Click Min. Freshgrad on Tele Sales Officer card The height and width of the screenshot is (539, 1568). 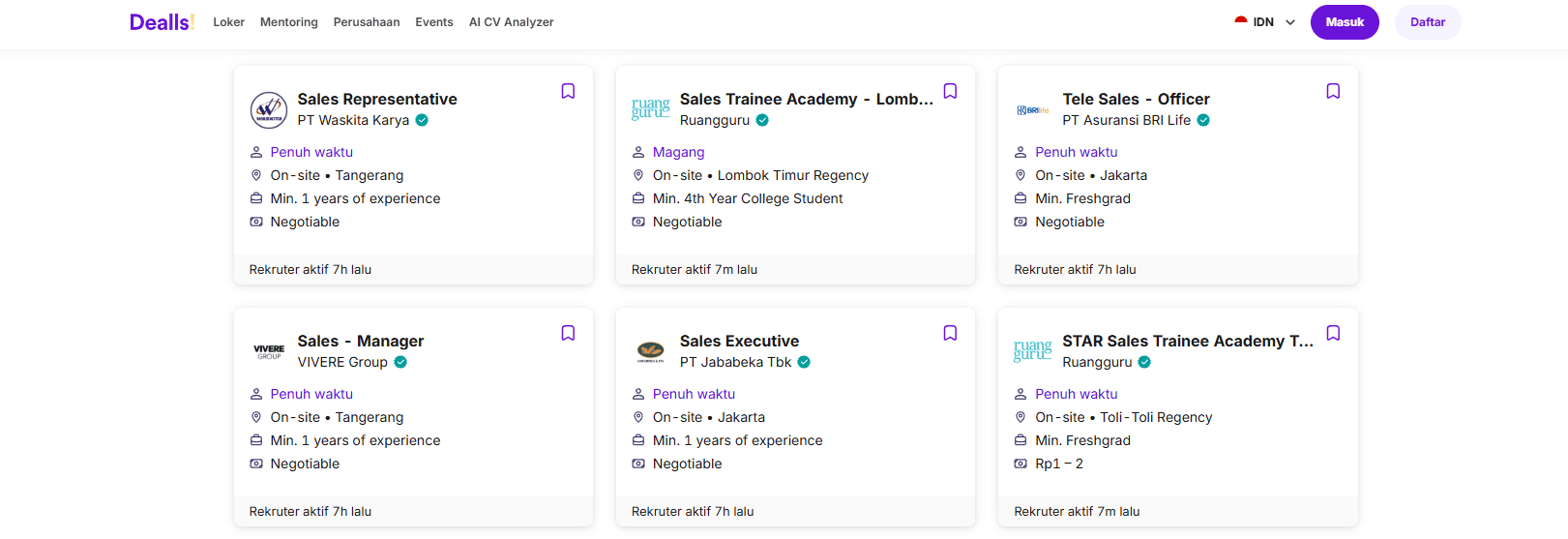(1083, 198)
